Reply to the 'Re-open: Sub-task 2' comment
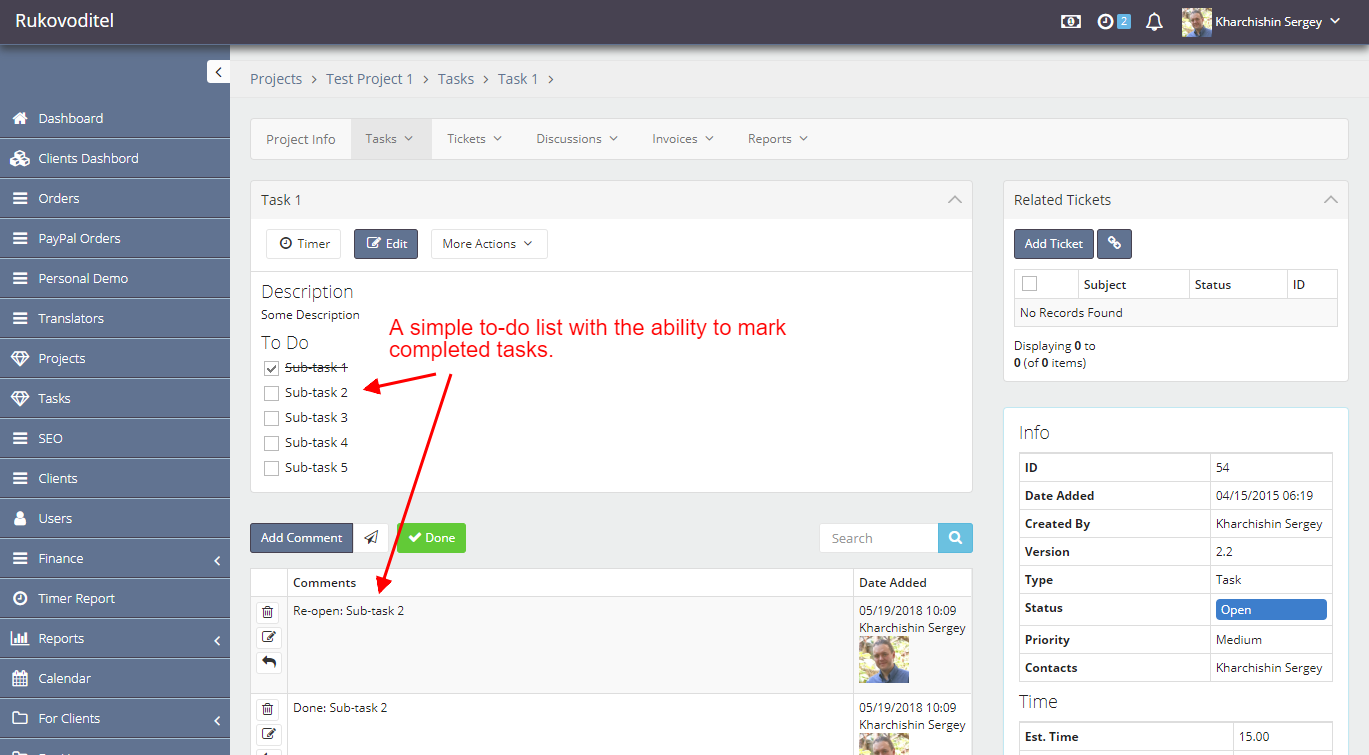The height and width of the screenshot is (755, 1369). click(x=269, y=662)
